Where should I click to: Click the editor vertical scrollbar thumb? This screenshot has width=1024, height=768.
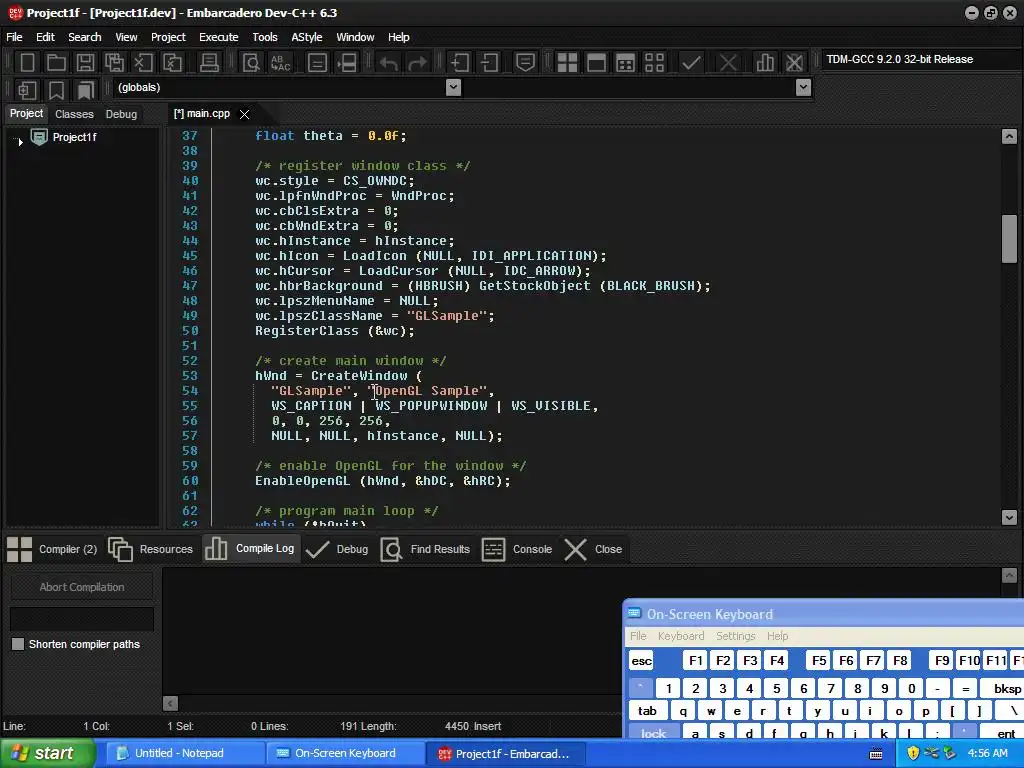[1009, 238]
